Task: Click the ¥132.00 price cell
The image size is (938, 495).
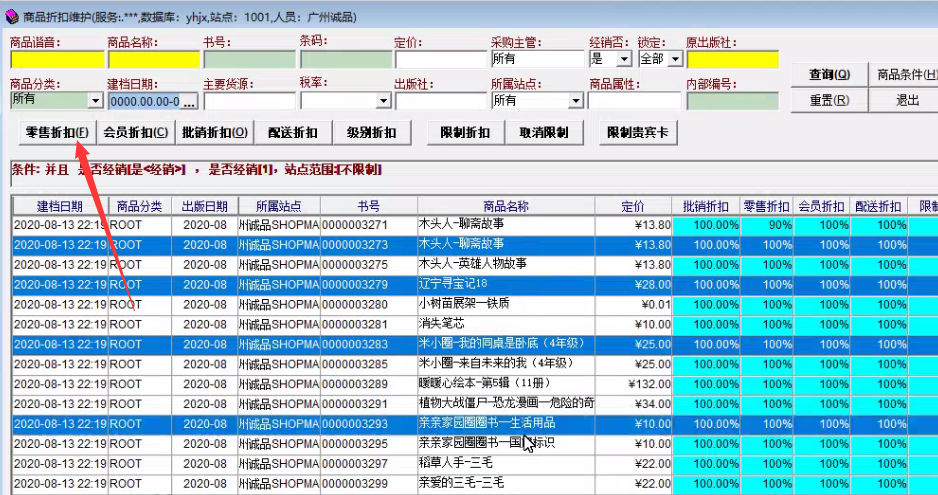Action: [x=633, y=384]
